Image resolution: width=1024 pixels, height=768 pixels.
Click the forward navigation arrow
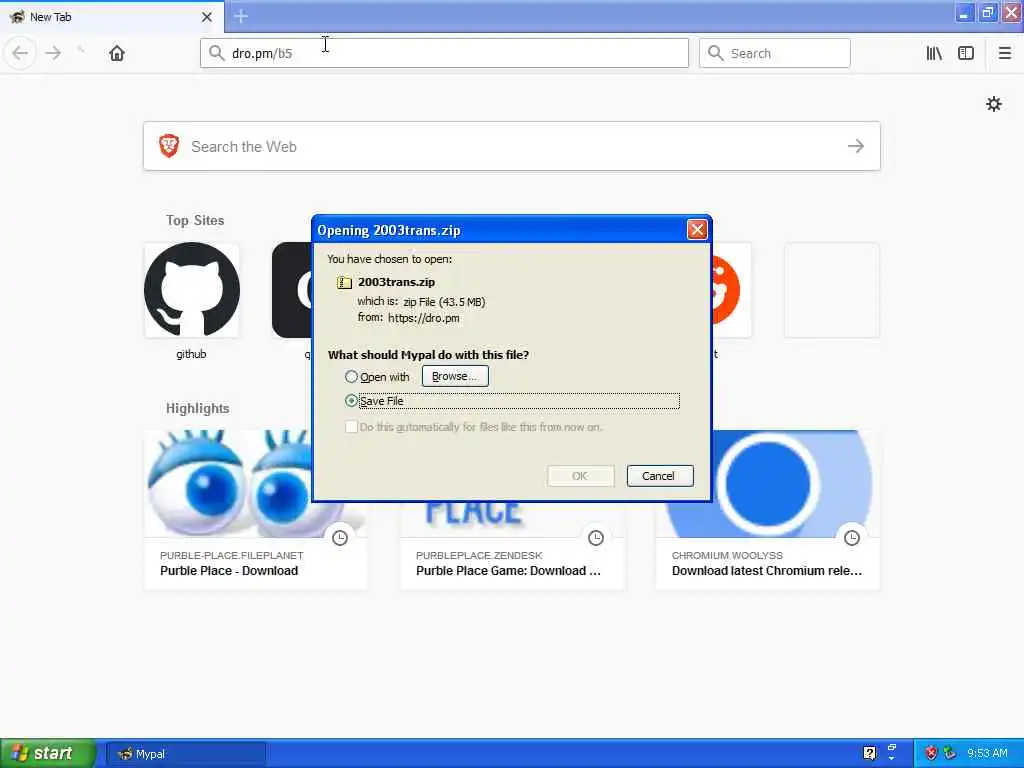pyautogui.click(x=54, y=53)
